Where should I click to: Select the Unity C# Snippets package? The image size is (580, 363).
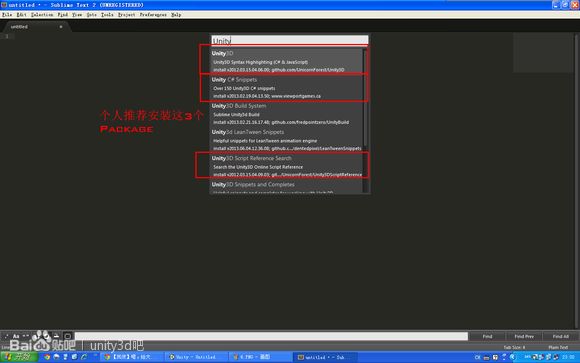(x=287, y=87)
